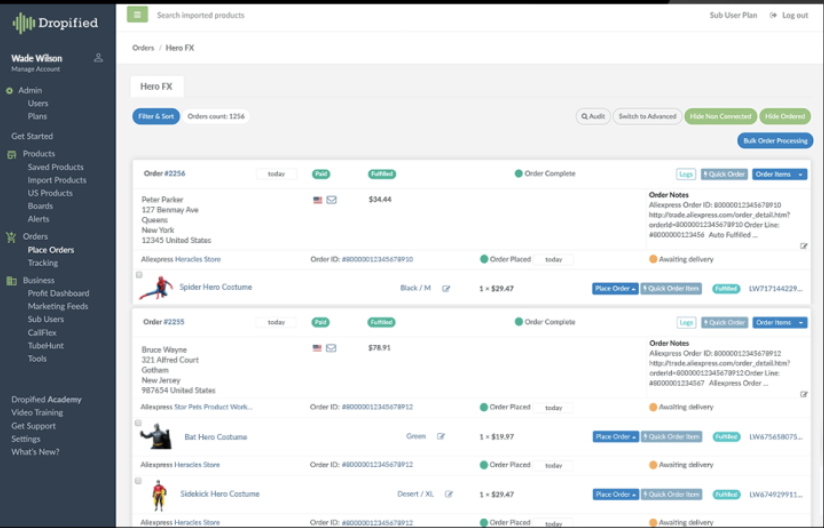This screenshot has height=528, width=824.
Task: Click the US flag icon for Peter Parker
Action: point(317,200)
